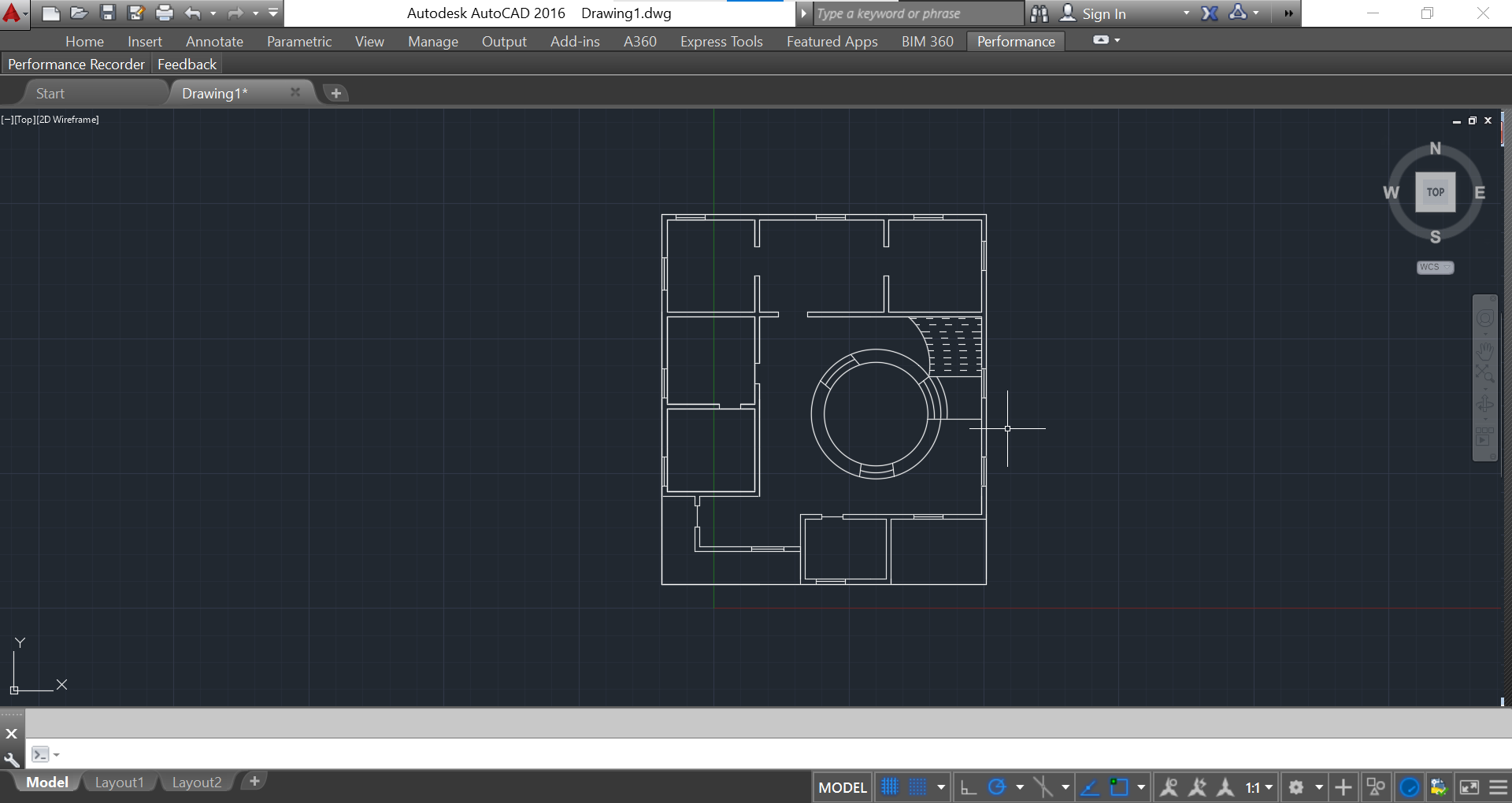
Task: Click the Performance Recorder button
Action: 76,64
